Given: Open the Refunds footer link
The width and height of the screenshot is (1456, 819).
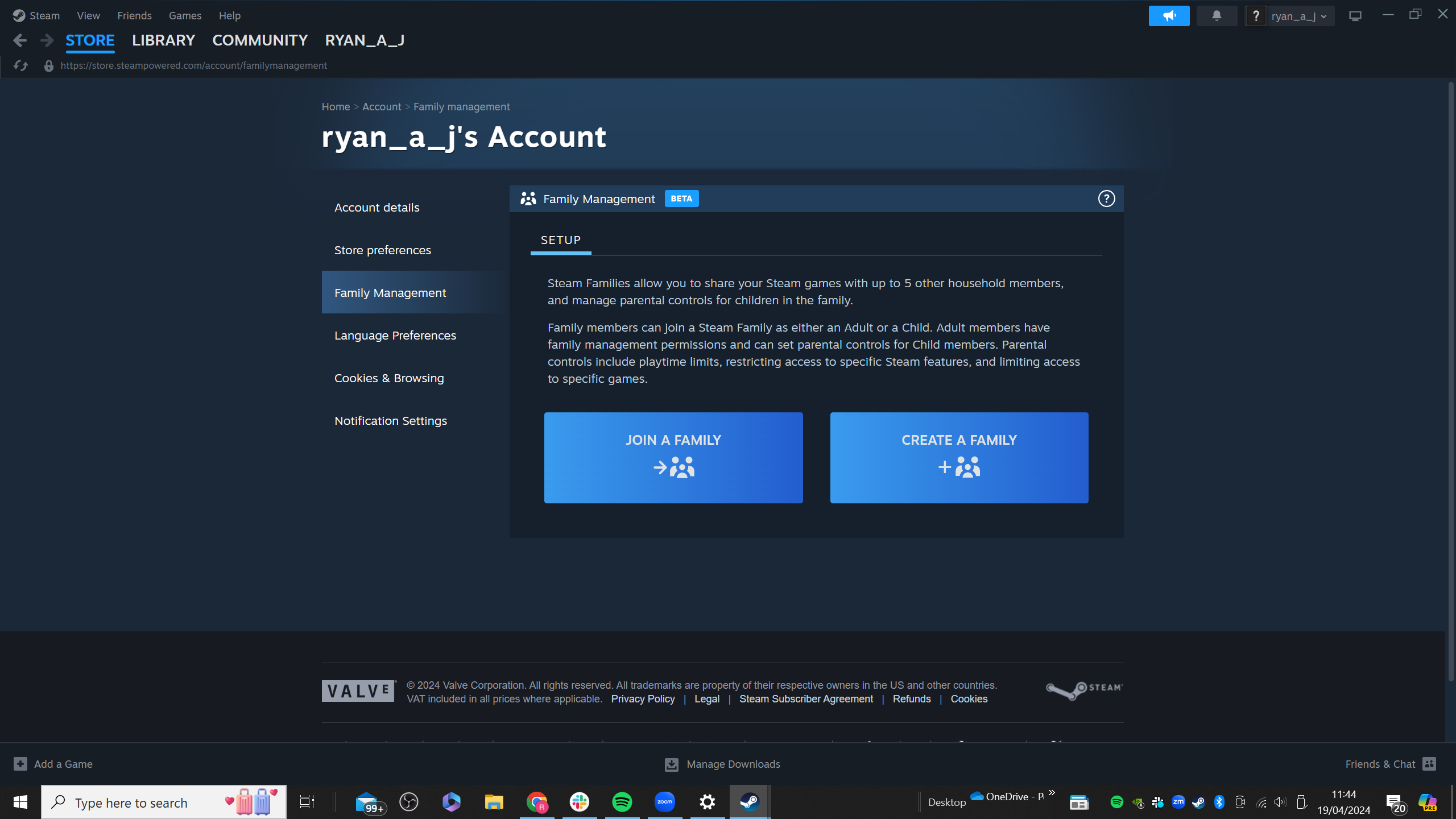Looking at the screenshot, I should [x=912, y=699].
